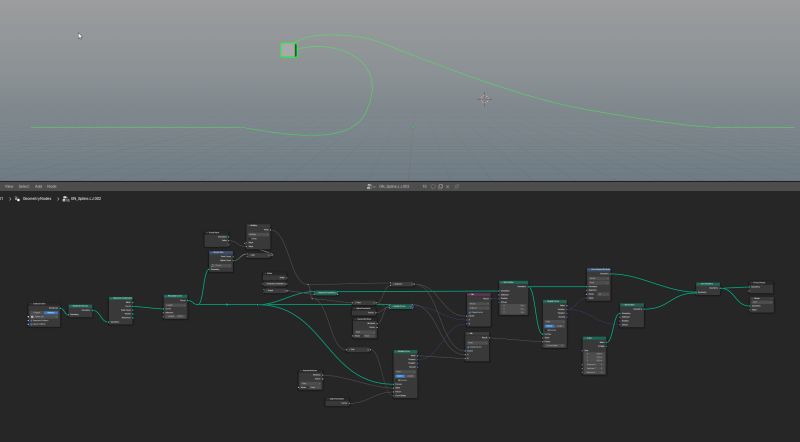Toggle the fake user shield icon
Viewport: 800px width, 442px height.
433,187
